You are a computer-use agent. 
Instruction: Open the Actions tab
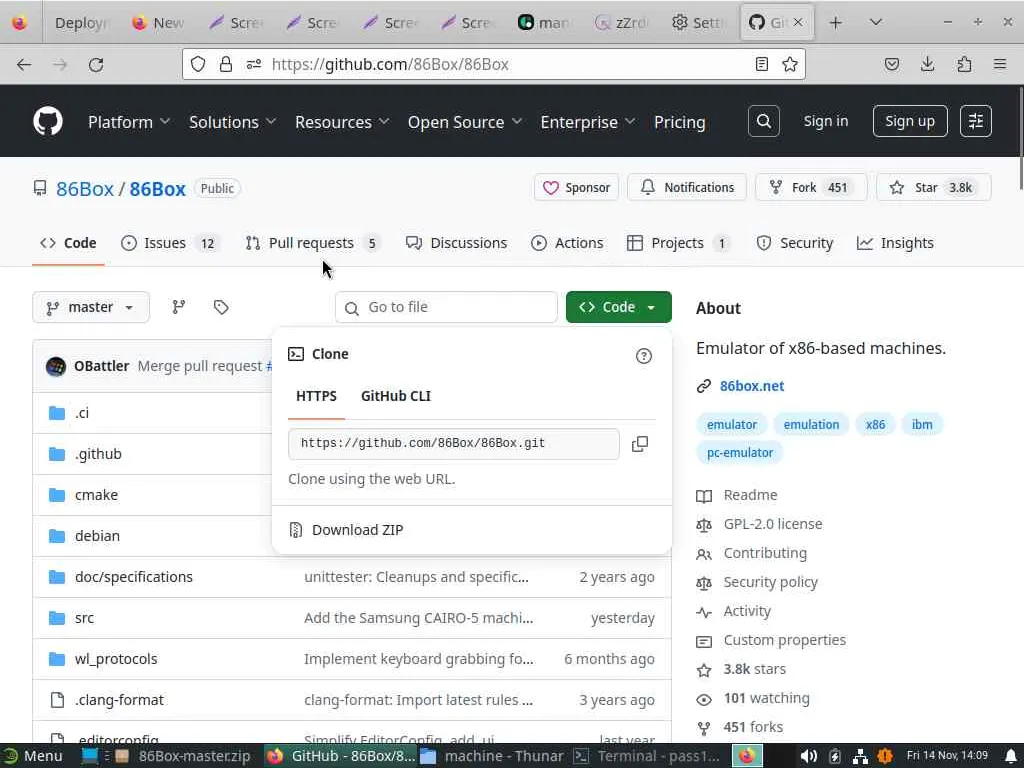pyautogui.click(x=567, y=243)
